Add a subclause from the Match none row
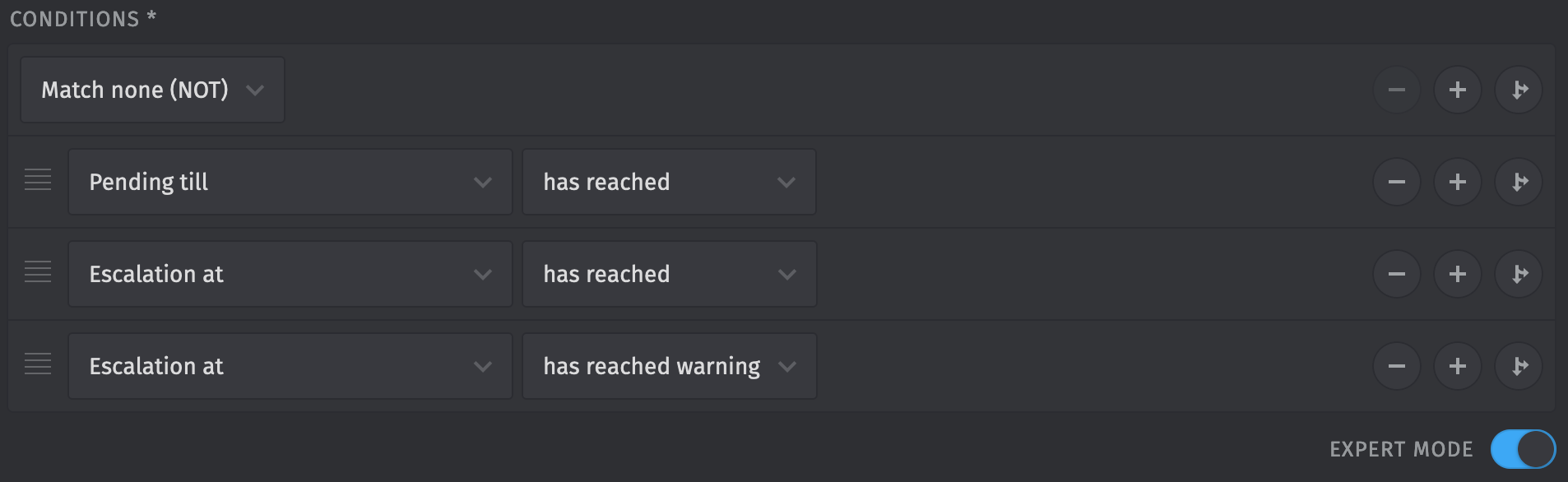1568x482 pixels. [1519, 90]
